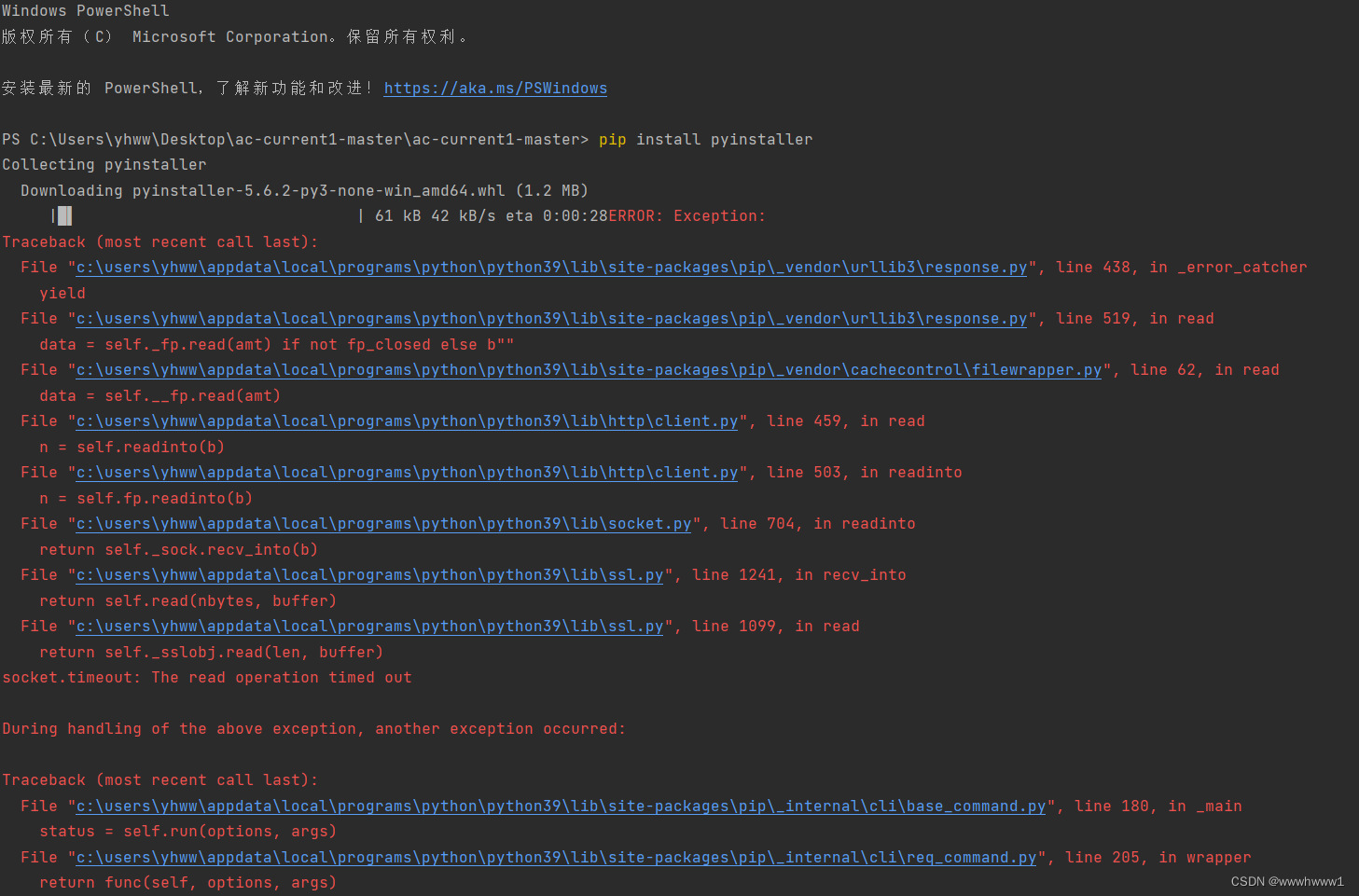The image size is (1359, 896).
Task: Open the socket.py file link
Action: 385,523
